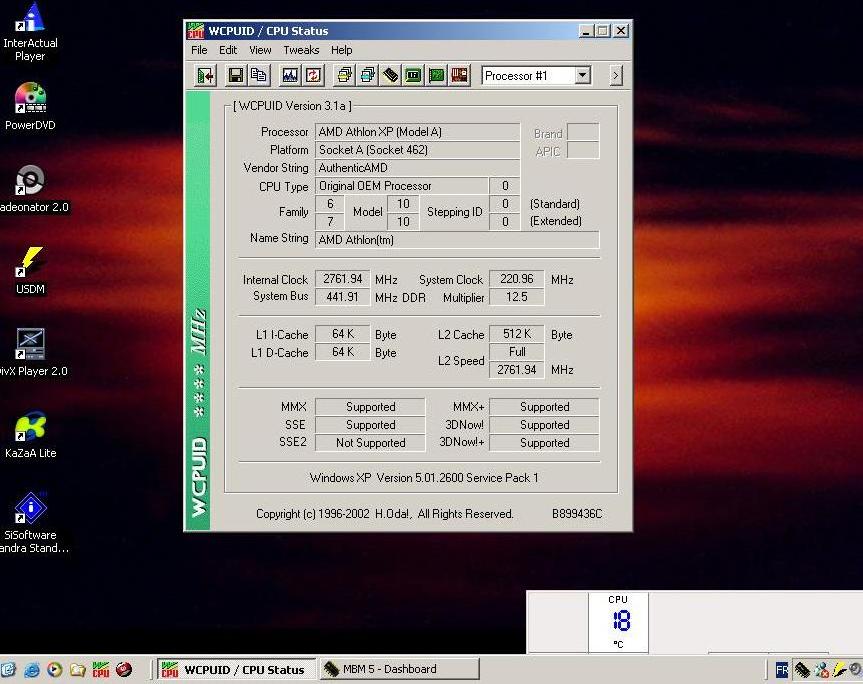Switch to MBM 5 - Dashboard taskbar button
863x684 pixels.
[399, 669]
